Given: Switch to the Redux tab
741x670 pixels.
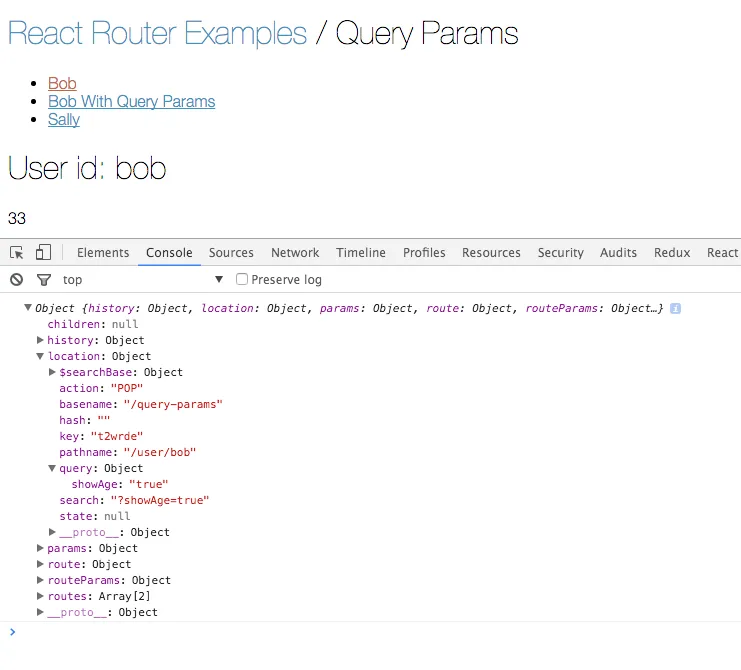Looking at the screenshot, I should click(672, 253).
